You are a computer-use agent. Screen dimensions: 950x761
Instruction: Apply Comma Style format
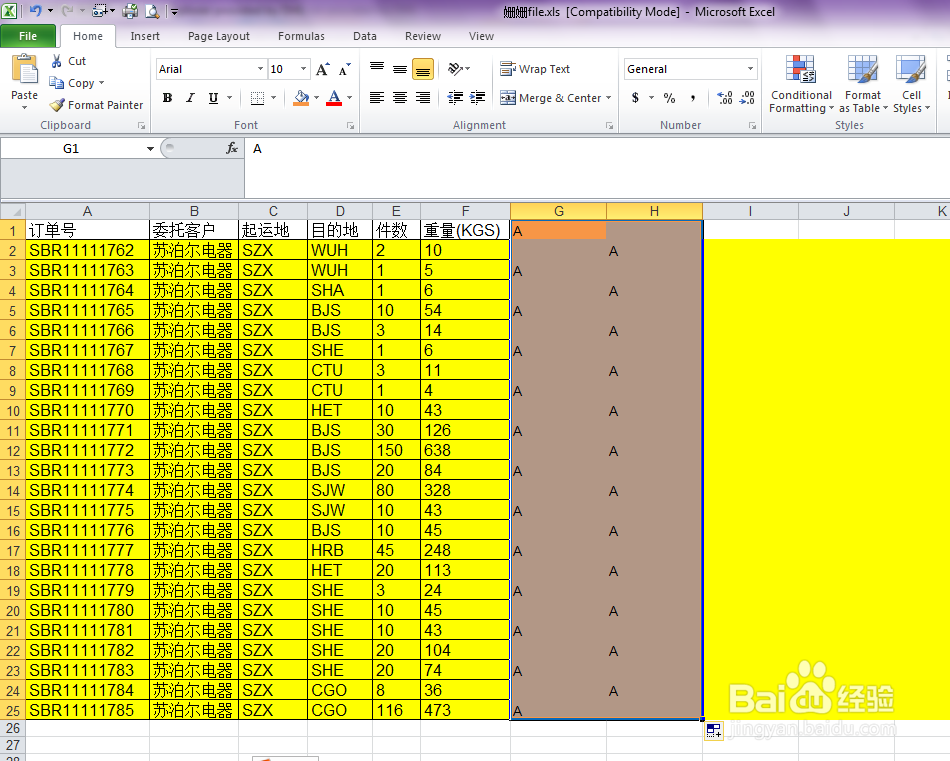tap(693, 98)
